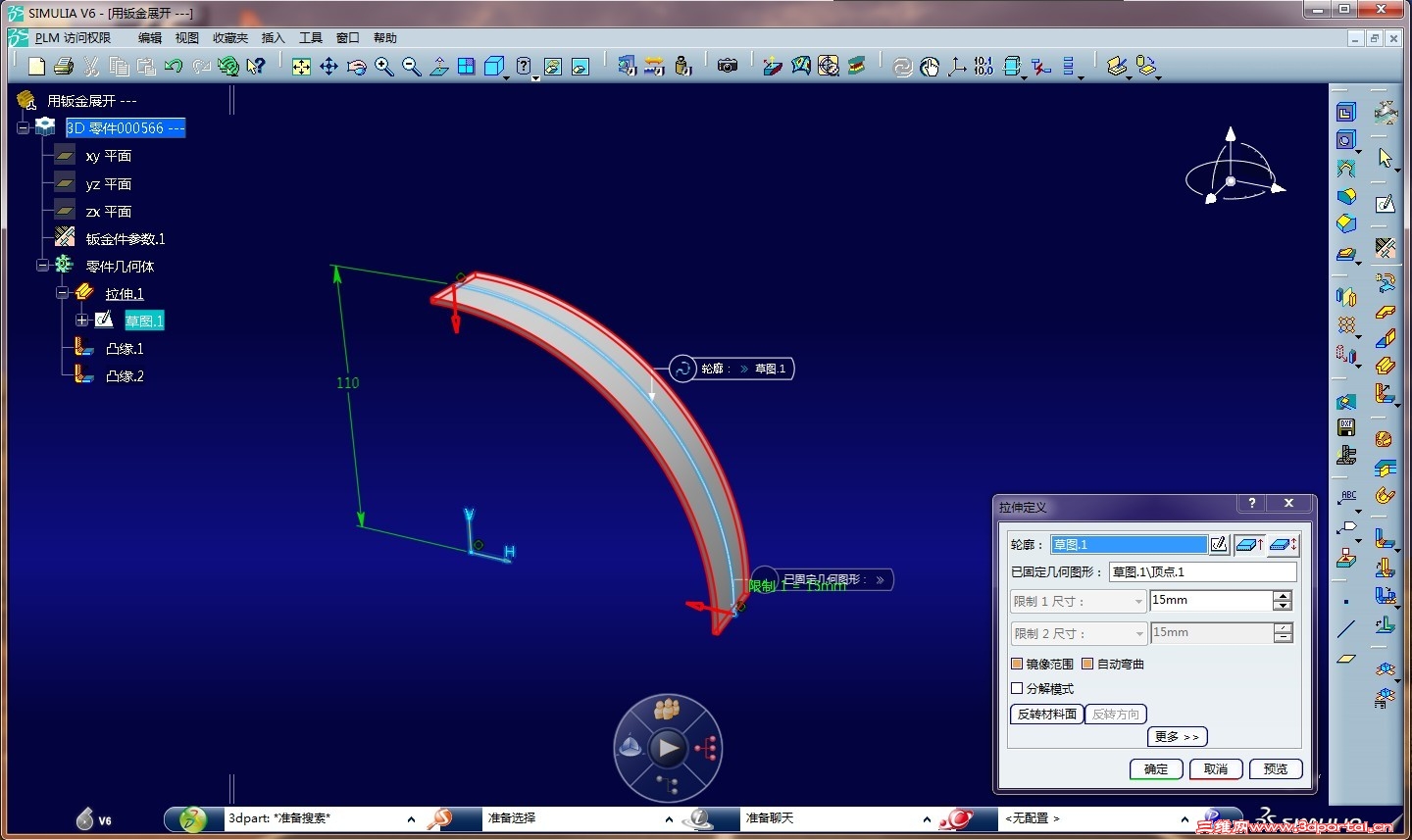
Task: Open the 帮助 menu
Action: click(384, 38)
